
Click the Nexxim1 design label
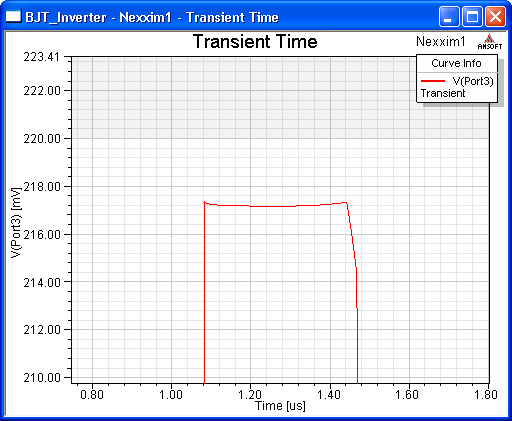point(440,42)
